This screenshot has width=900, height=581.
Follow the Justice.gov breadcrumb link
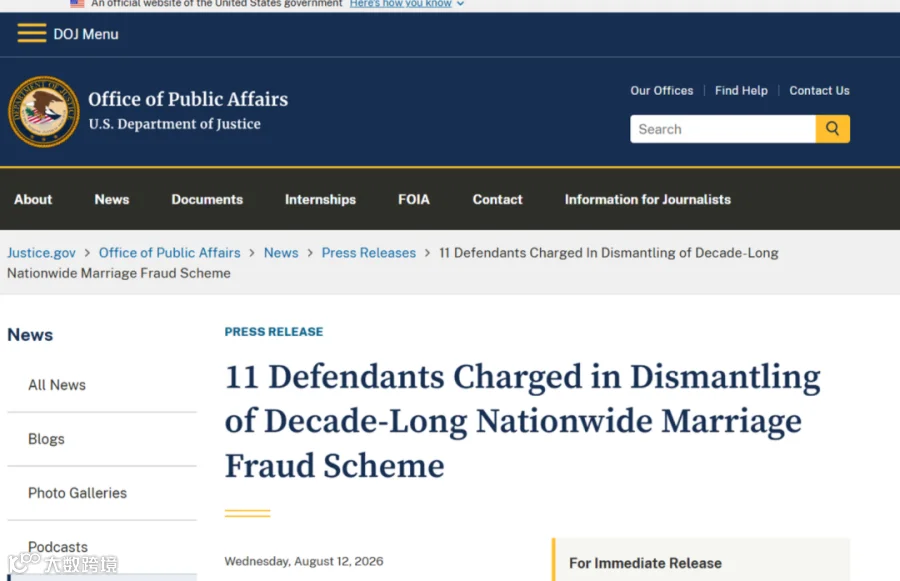point(41,253)
